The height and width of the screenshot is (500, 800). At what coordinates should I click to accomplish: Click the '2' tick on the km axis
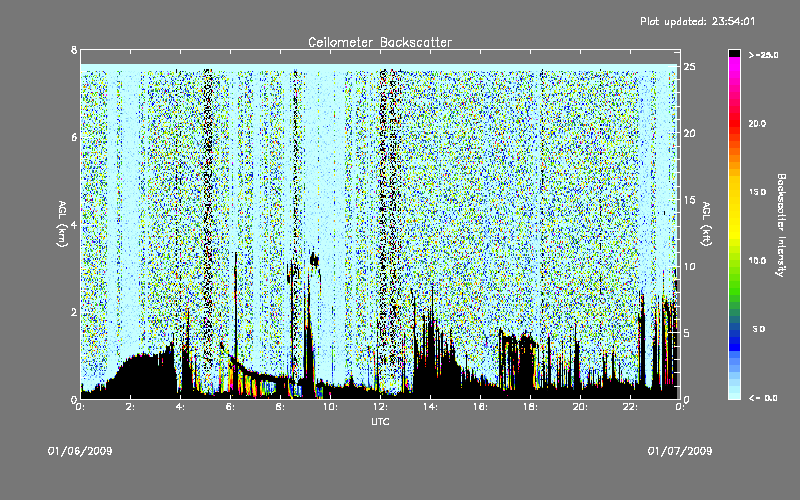pyautogui.click(x=74, y=312)
